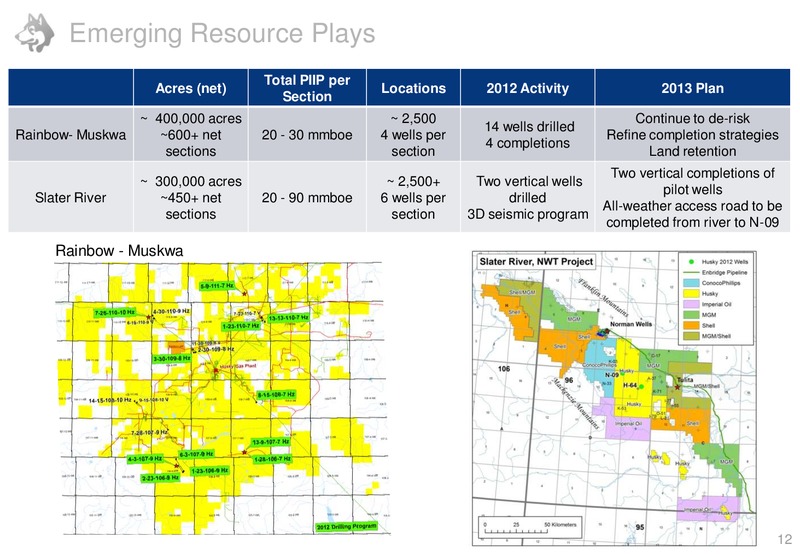
Task: Select the '20 - 30 mmboe' cell
Action: click(x=307, y=135)
